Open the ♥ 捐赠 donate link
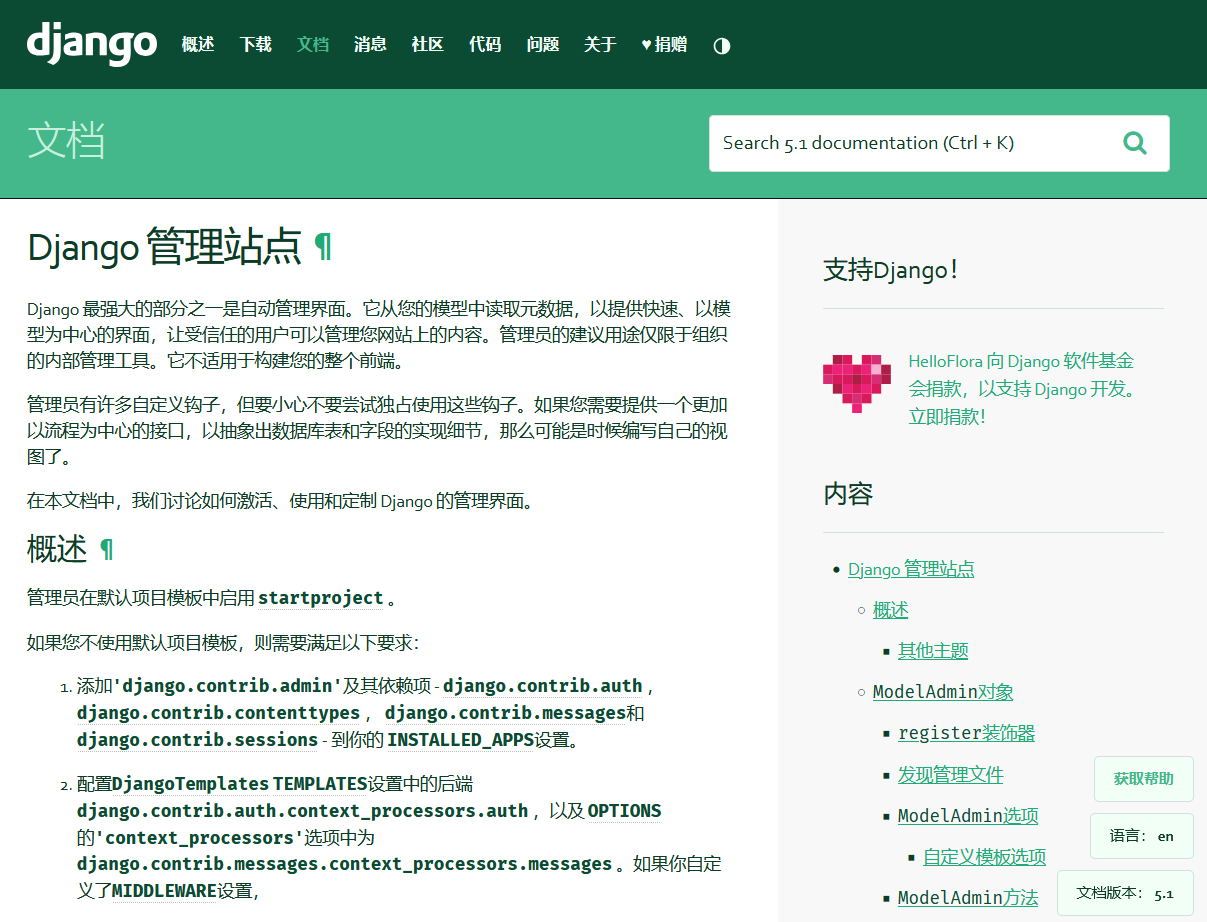 pos(664,44)
